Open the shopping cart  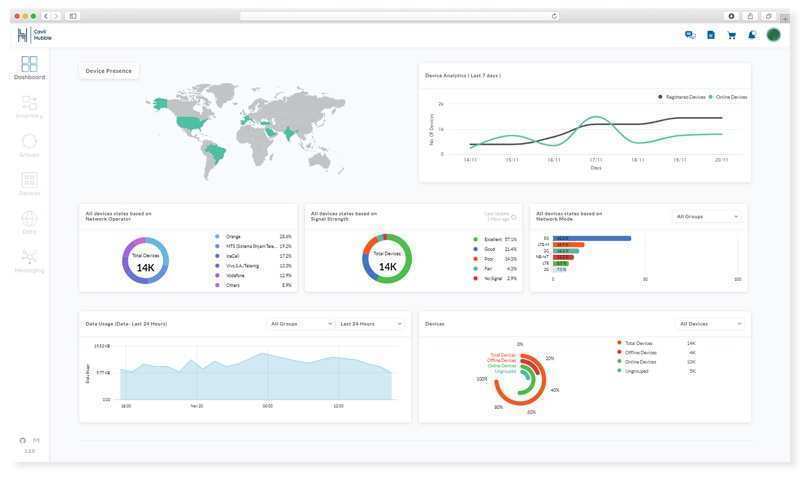(x=732, y=35)
